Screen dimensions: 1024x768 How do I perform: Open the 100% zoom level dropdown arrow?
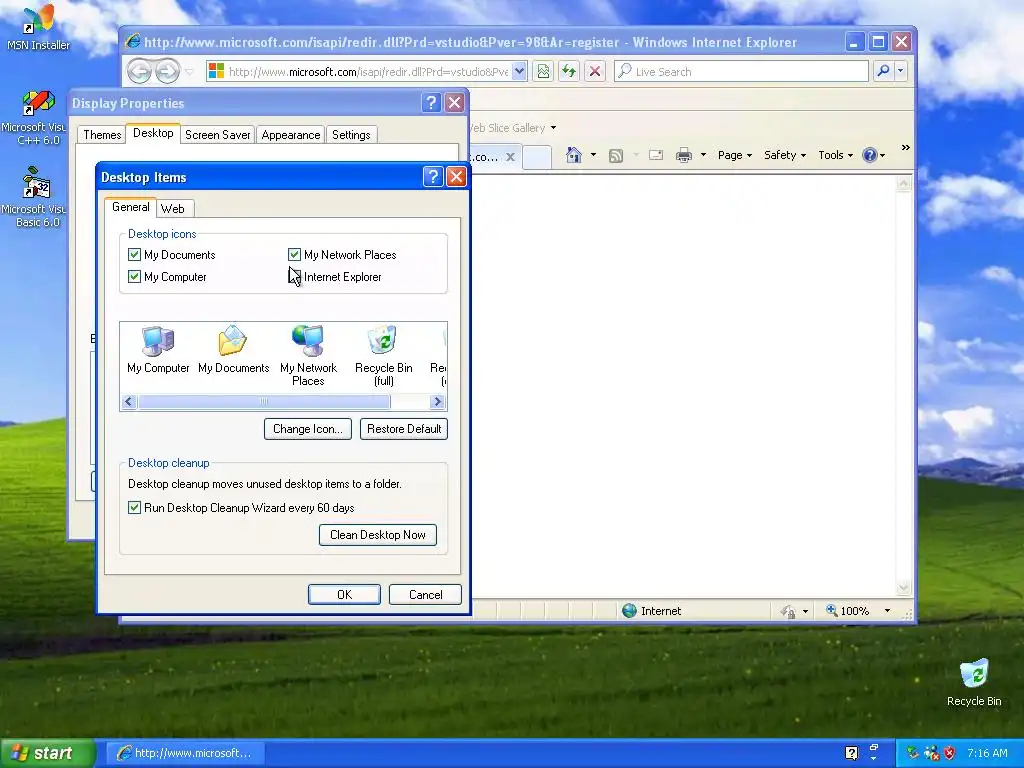887,611
